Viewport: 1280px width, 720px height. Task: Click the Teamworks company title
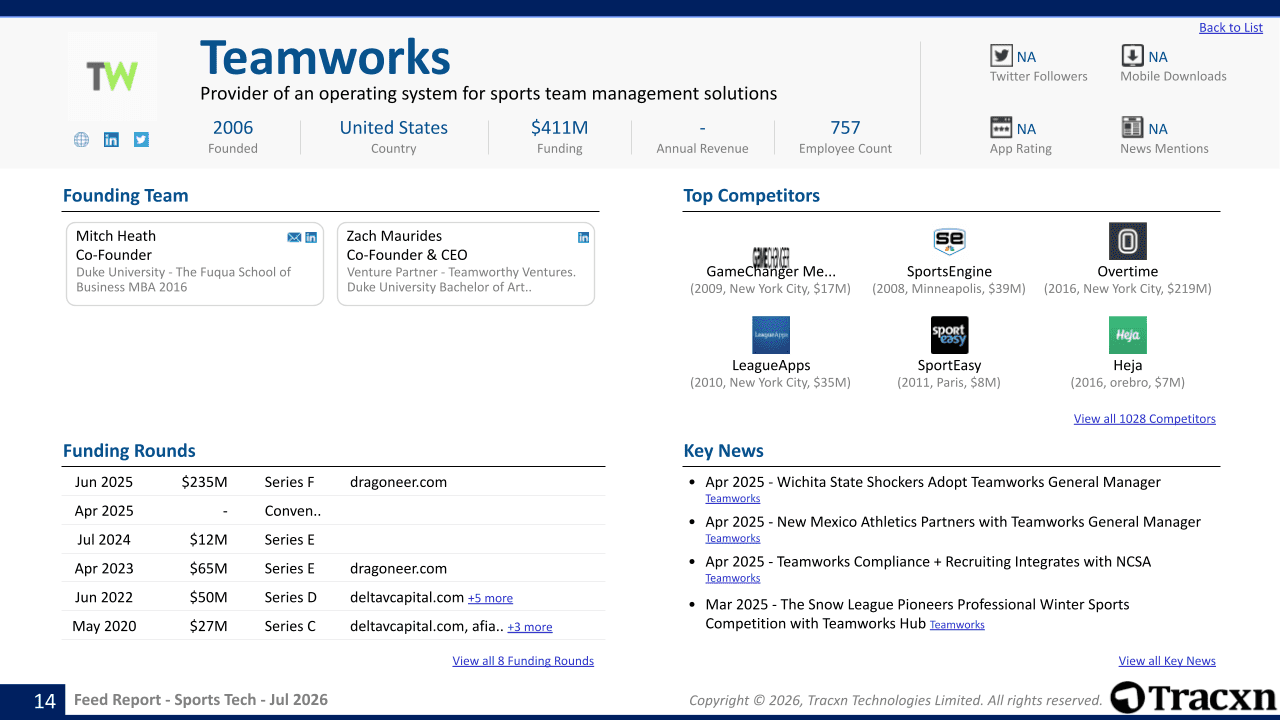click(325, 58)
